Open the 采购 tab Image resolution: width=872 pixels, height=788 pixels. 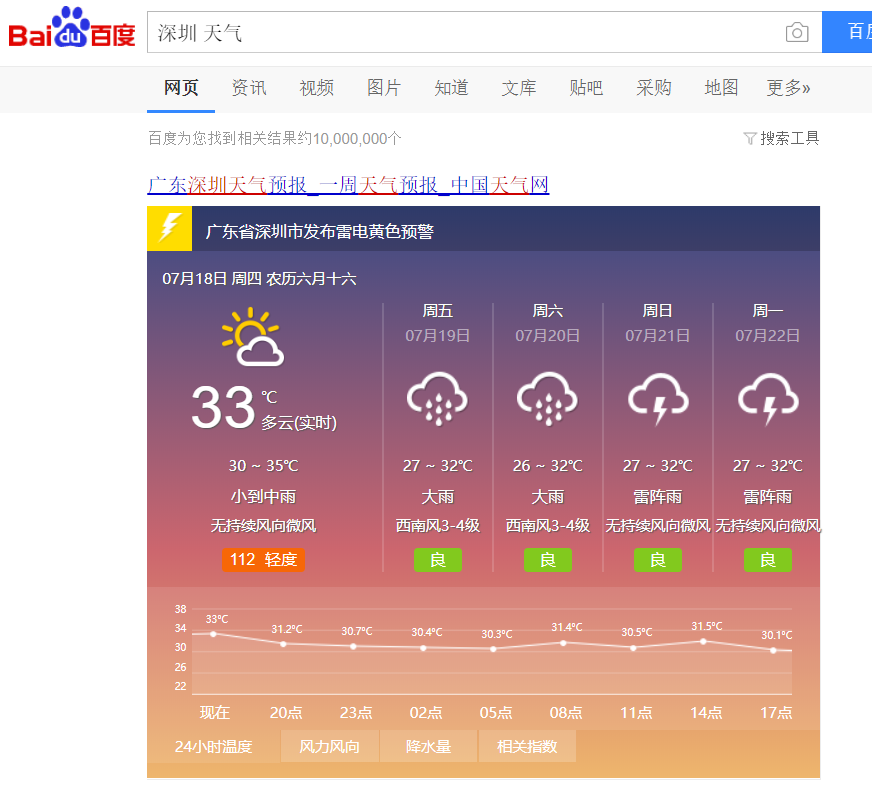654,88
